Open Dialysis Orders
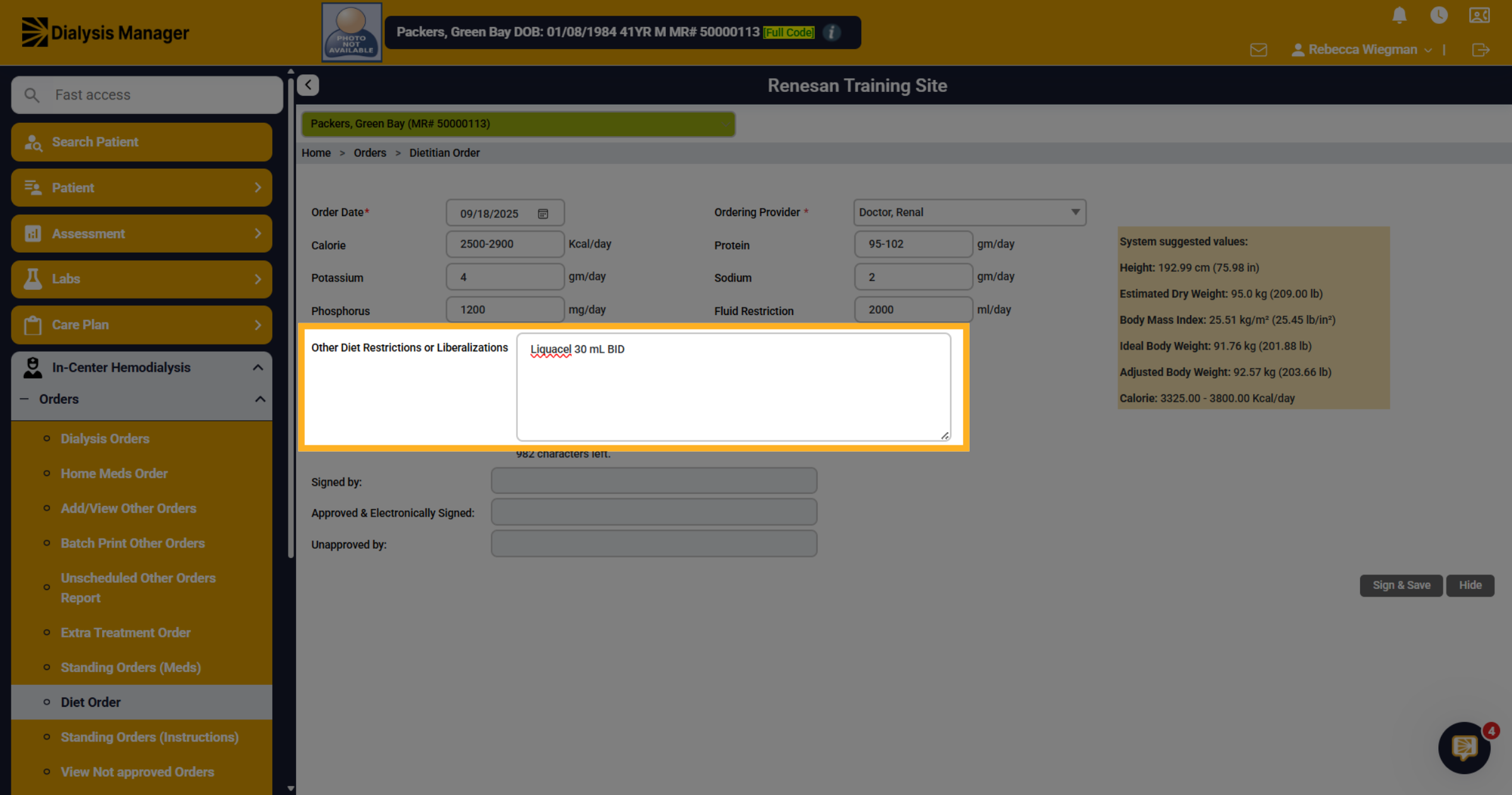Screen dimensions: 1512x795 tap(105, 439)
